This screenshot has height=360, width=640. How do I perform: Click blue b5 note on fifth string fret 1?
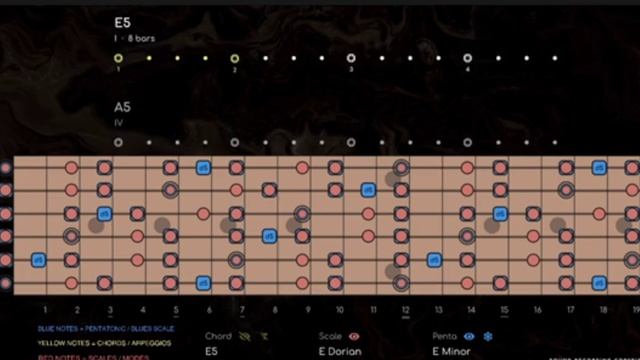coord(38,260)
